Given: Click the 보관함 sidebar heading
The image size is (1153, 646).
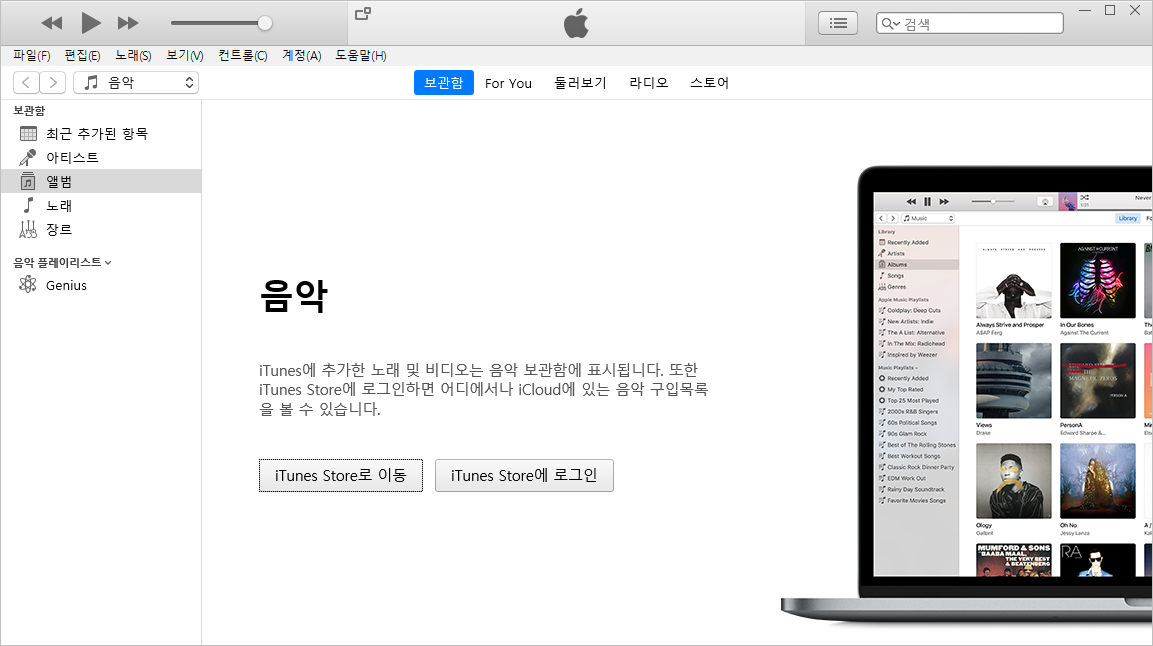Looking at the screenshot, I should [x=29, y=110].
